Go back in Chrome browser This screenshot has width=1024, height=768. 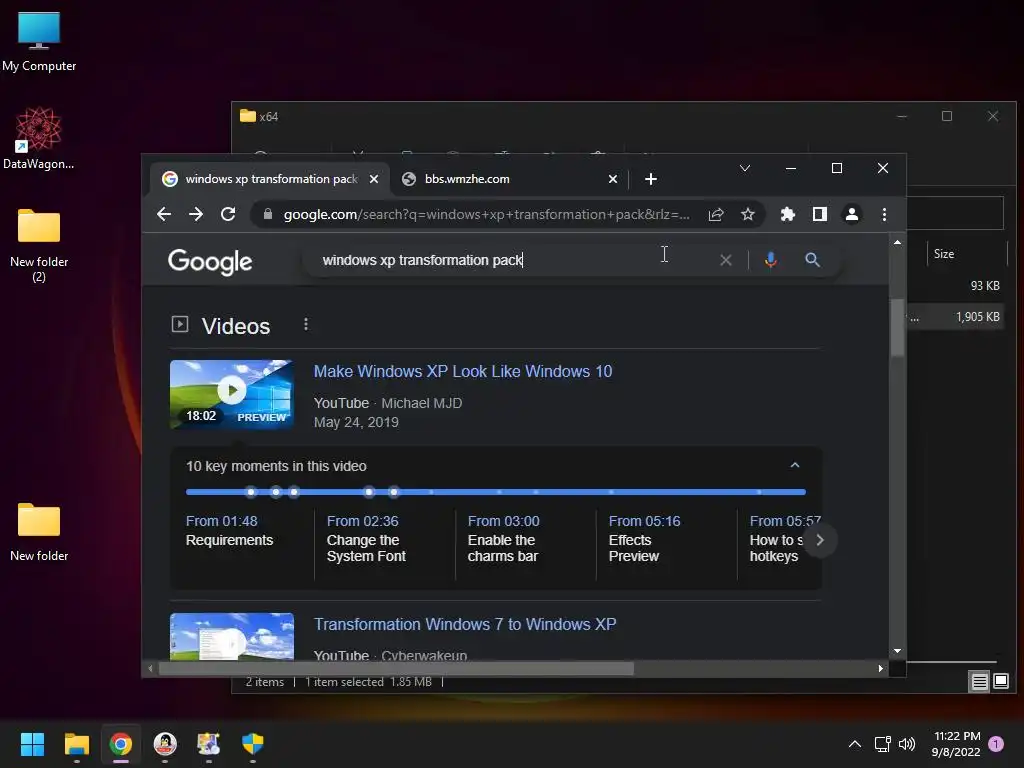[x=164, y=214]
